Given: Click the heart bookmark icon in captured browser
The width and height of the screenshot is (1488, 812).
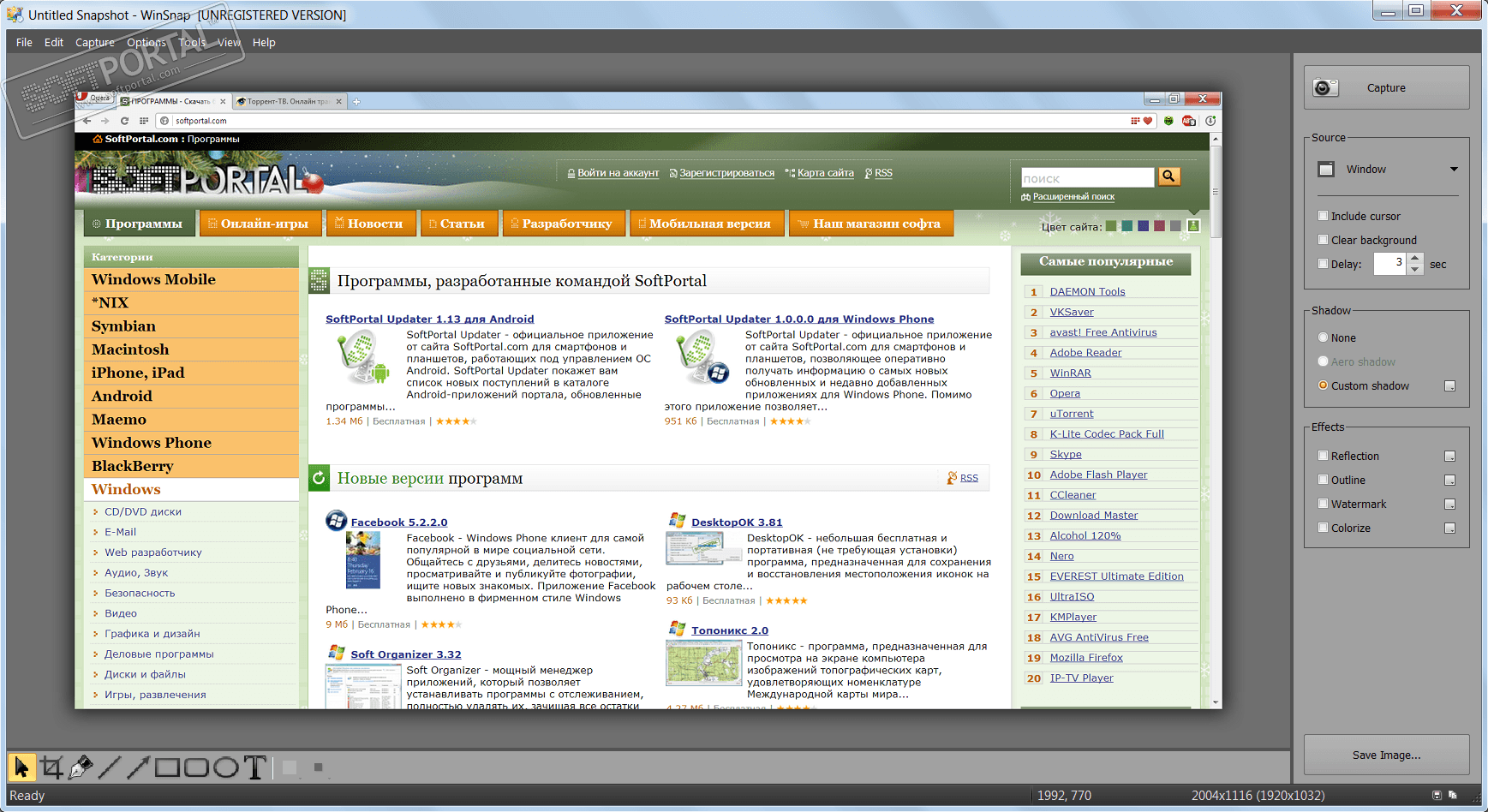Looking at the screenshot, I should 1148,121.
